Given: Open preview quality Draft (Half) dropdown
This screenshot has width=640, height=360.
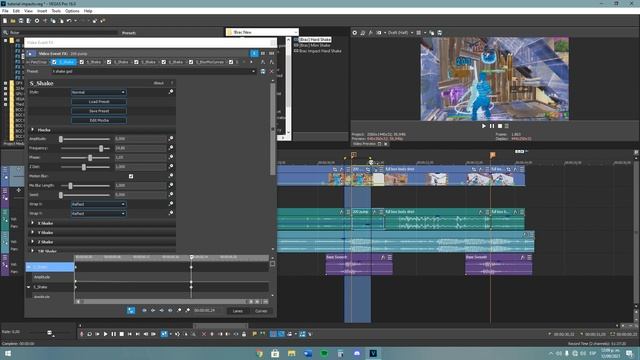Looking at the screenshot, I should 400,33.
